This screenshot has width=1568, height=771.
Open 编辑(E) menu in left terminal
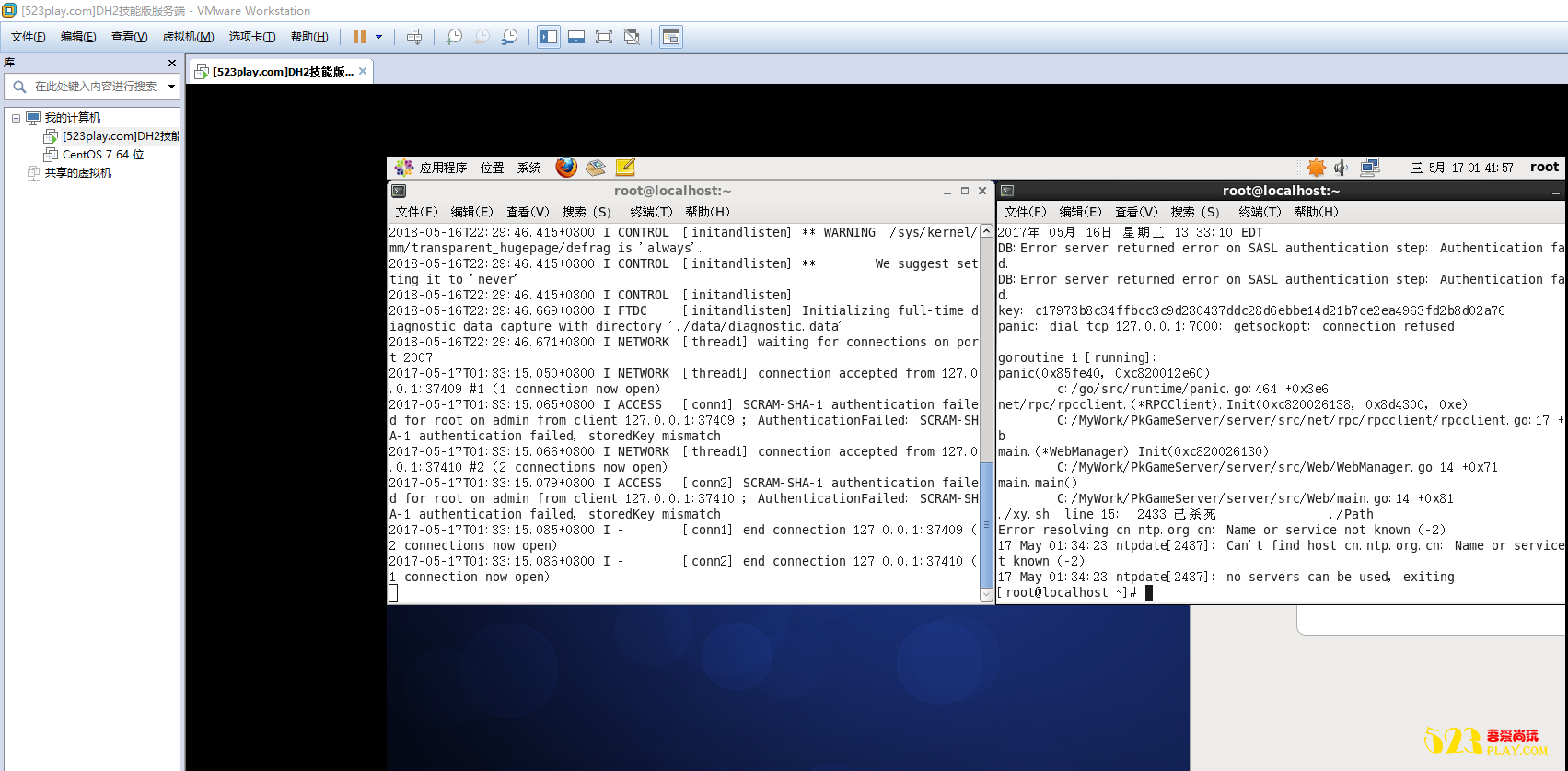coord(472,212)
